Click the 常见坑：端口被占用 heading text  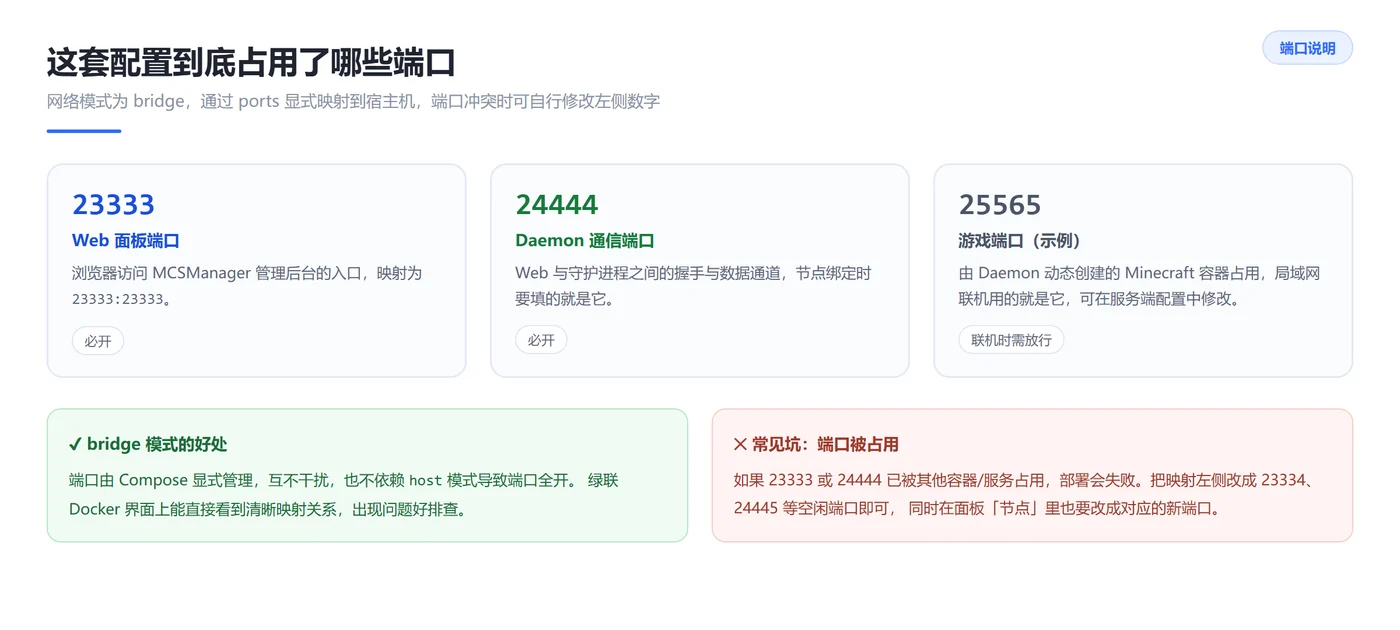[825, 444]
